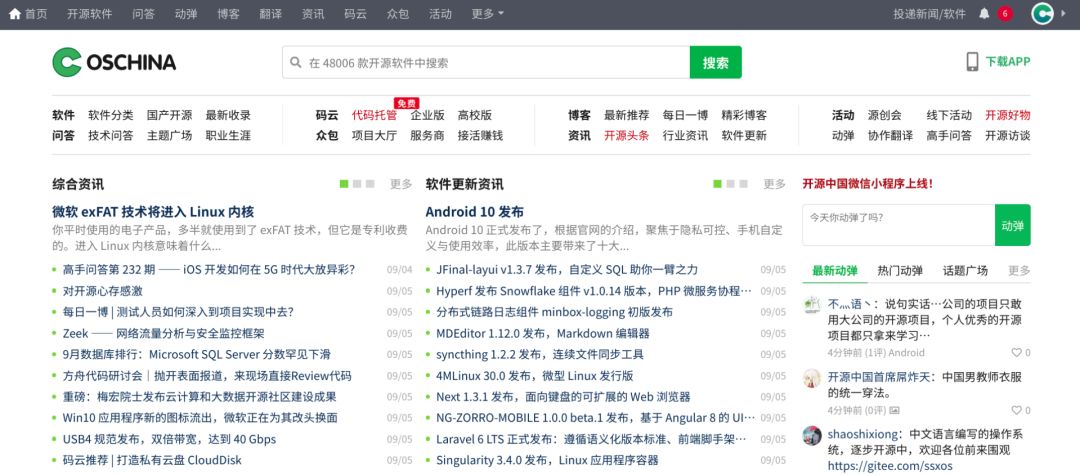This screenshot has width=1080, height=475.
Task: Open 更多 for 综合资讯 section
Action: pos(401,184)
